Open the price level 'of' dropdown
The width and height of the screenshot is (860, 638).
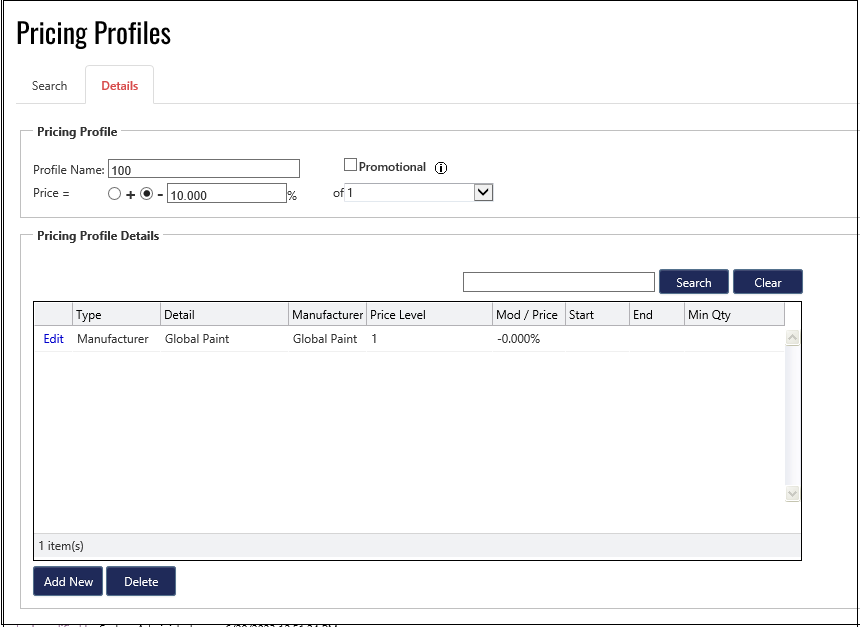pos(483,192)
